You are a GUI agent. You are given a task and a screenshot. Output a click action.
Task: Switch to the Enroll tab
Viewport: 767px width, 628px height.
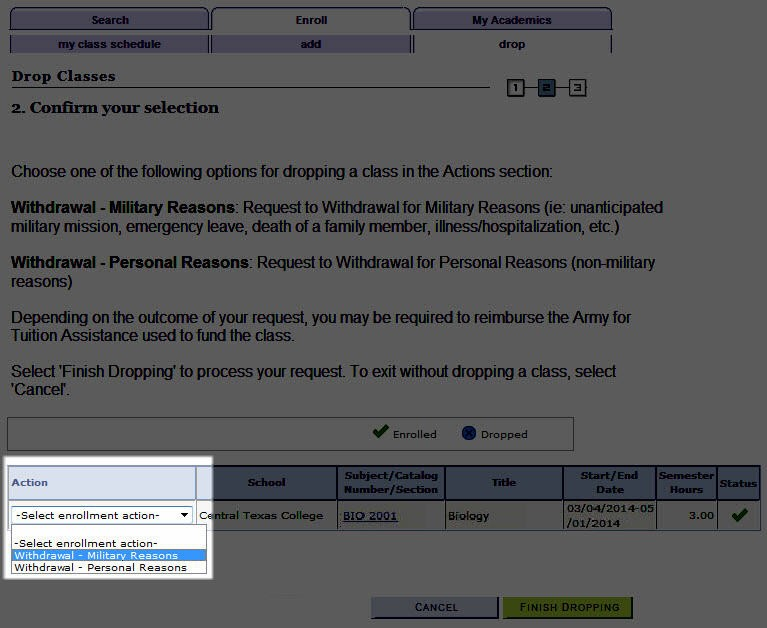[x=311, y=20]
